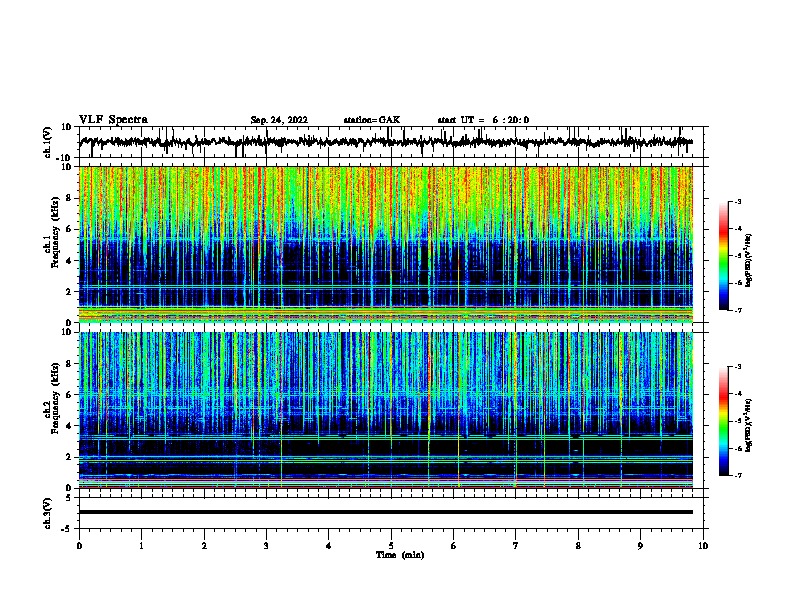Viewport: 792px width, 612px height.
Task: Click the "-3" label on ch.1 color bar
Action: click(x=737, y=202)
